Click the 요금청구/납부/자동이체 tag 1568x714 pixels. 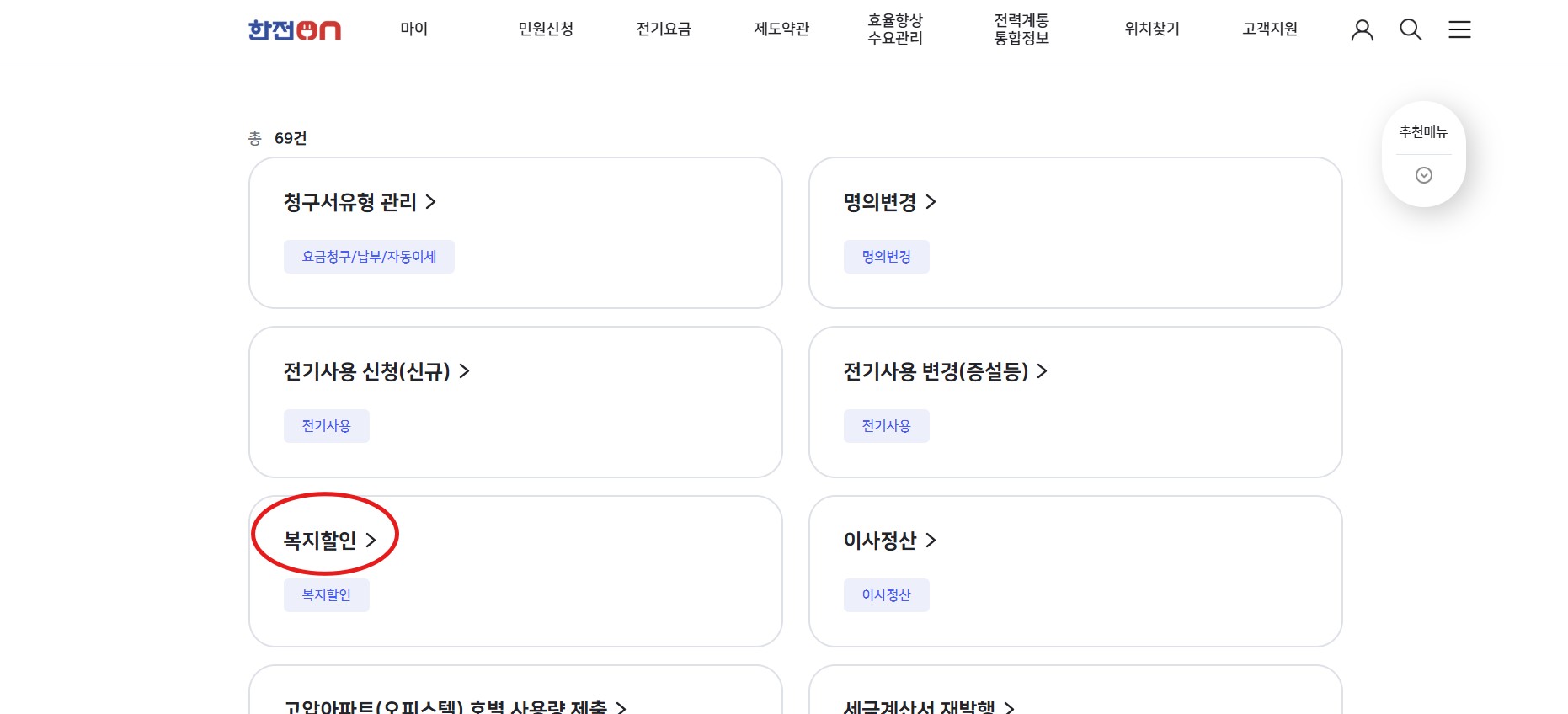click(x=369, y=256)
